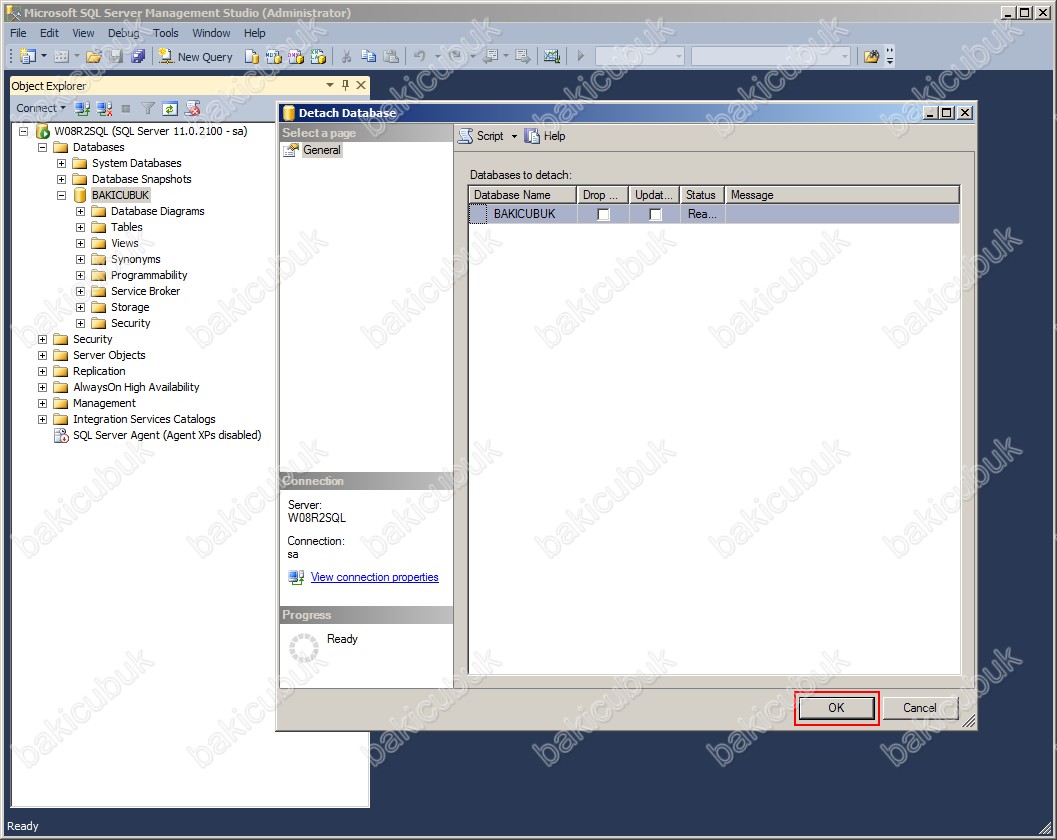The image size is (1057, 840).
Task: Click the Script icon in Detach dialog
Action: tap(466, 136)
